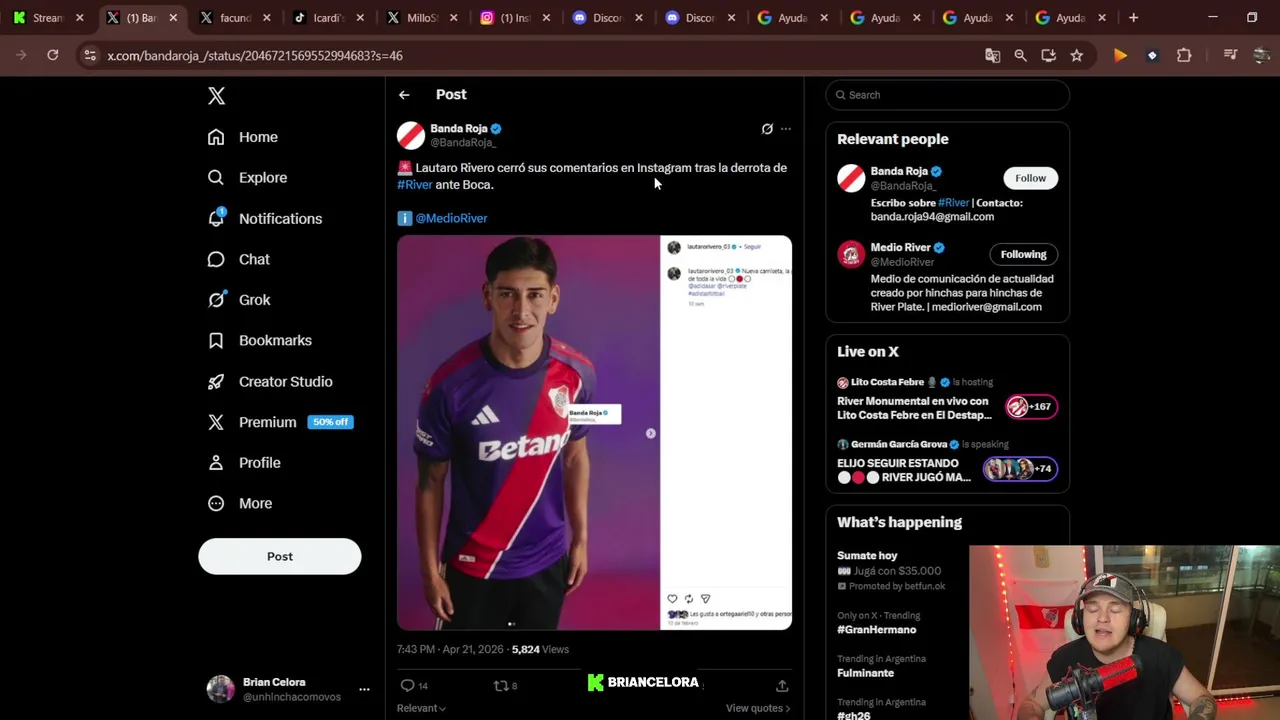
Task: Click the zoom magnifier icon in address bar
Action: (x=1020, y=56)
